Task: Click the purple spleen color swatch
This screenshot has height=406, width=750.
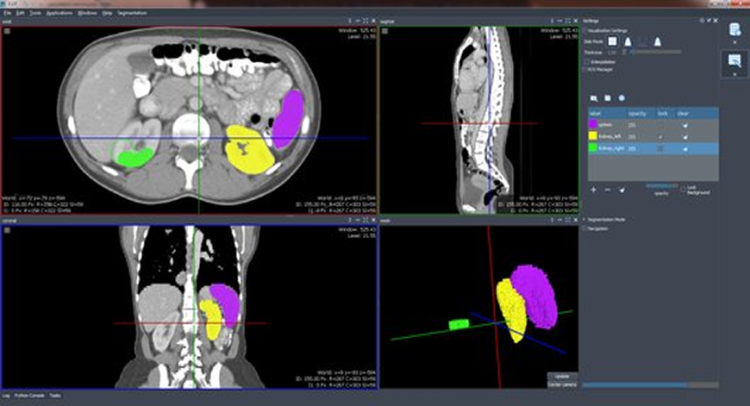Action: coord(590,124)
